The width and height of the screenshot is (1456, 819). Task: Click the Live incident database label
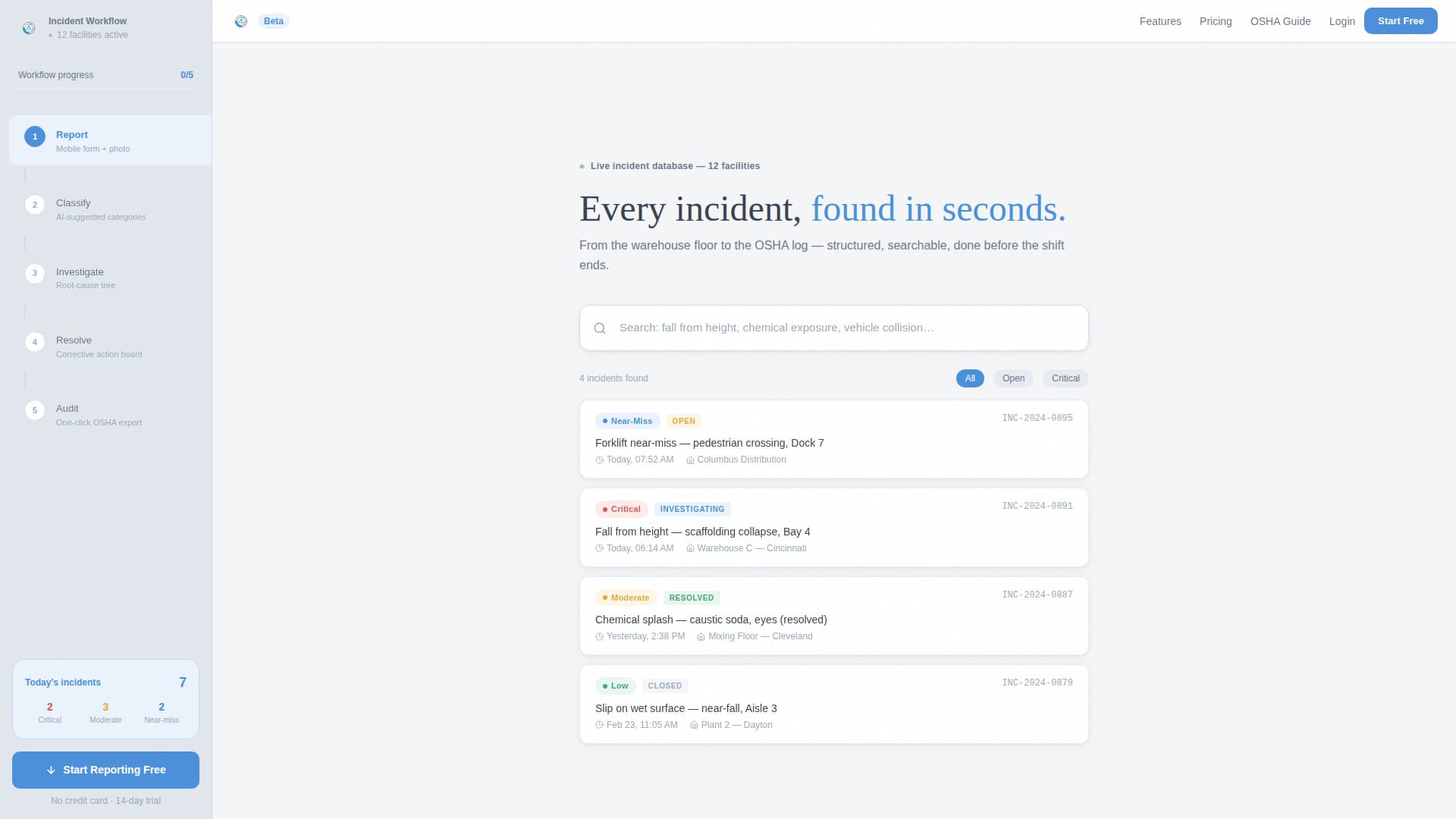[675, 166]
